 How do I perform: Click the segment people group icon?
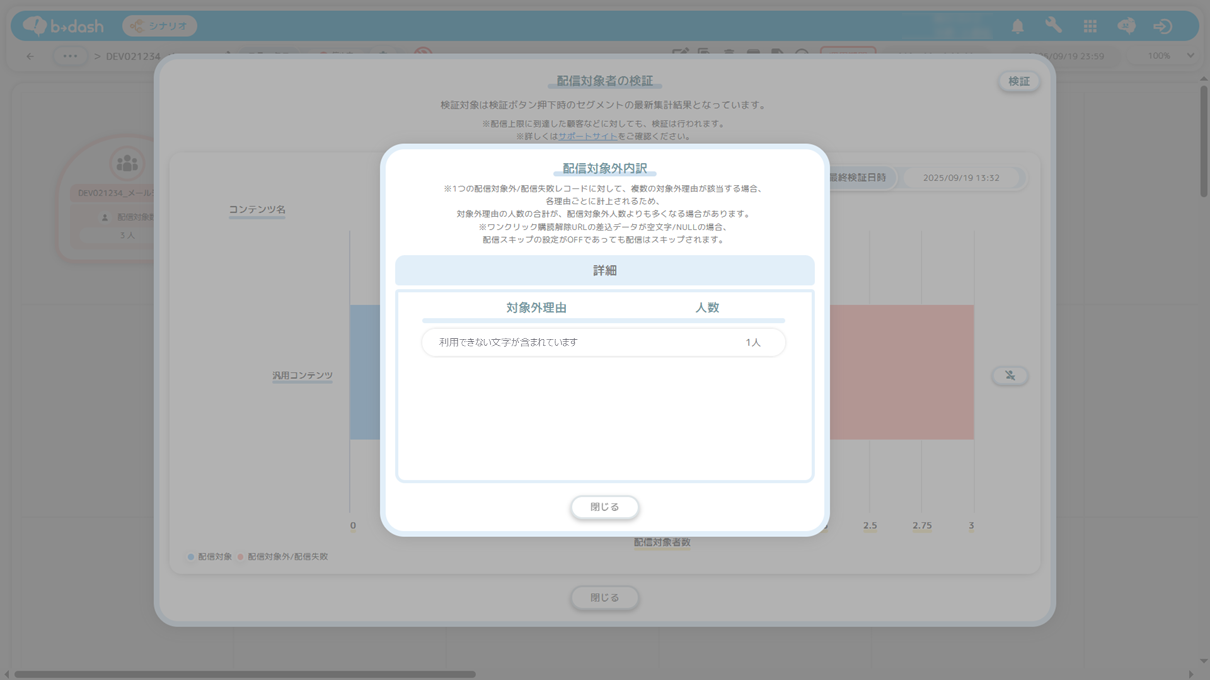pos(127,163)
